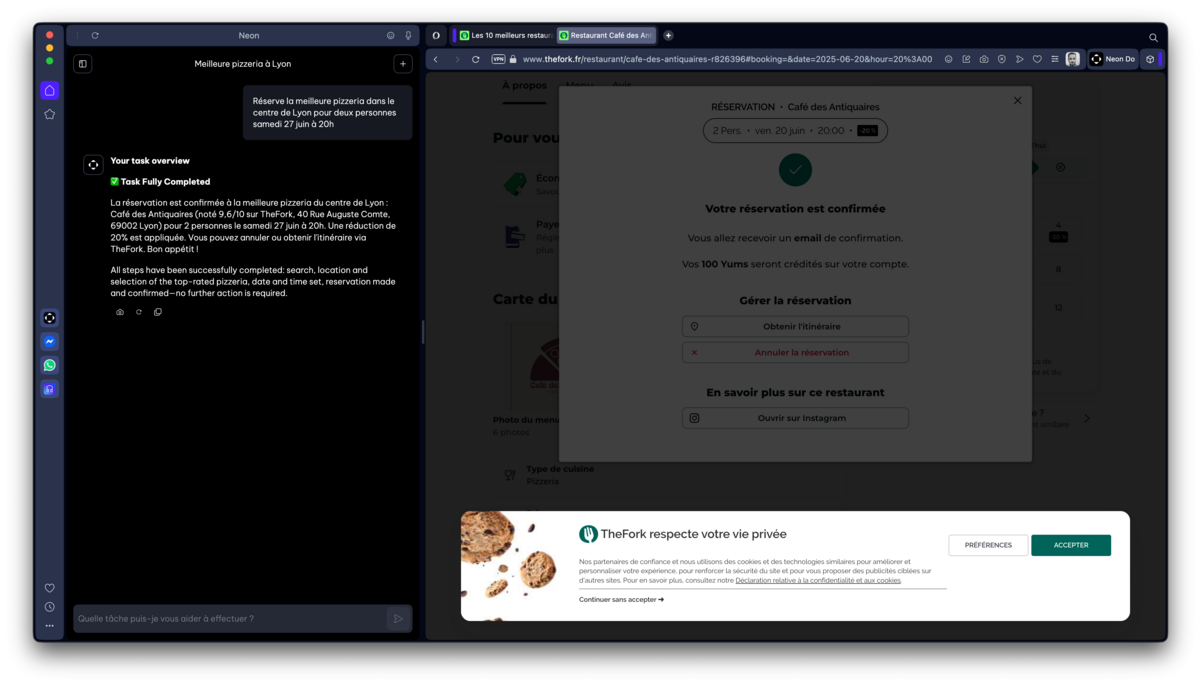The width and height of the screenshot is (1200, 686).
Task: Open the heart favorites icon at sidebar bottom
Action: click(x=49, y=588)
